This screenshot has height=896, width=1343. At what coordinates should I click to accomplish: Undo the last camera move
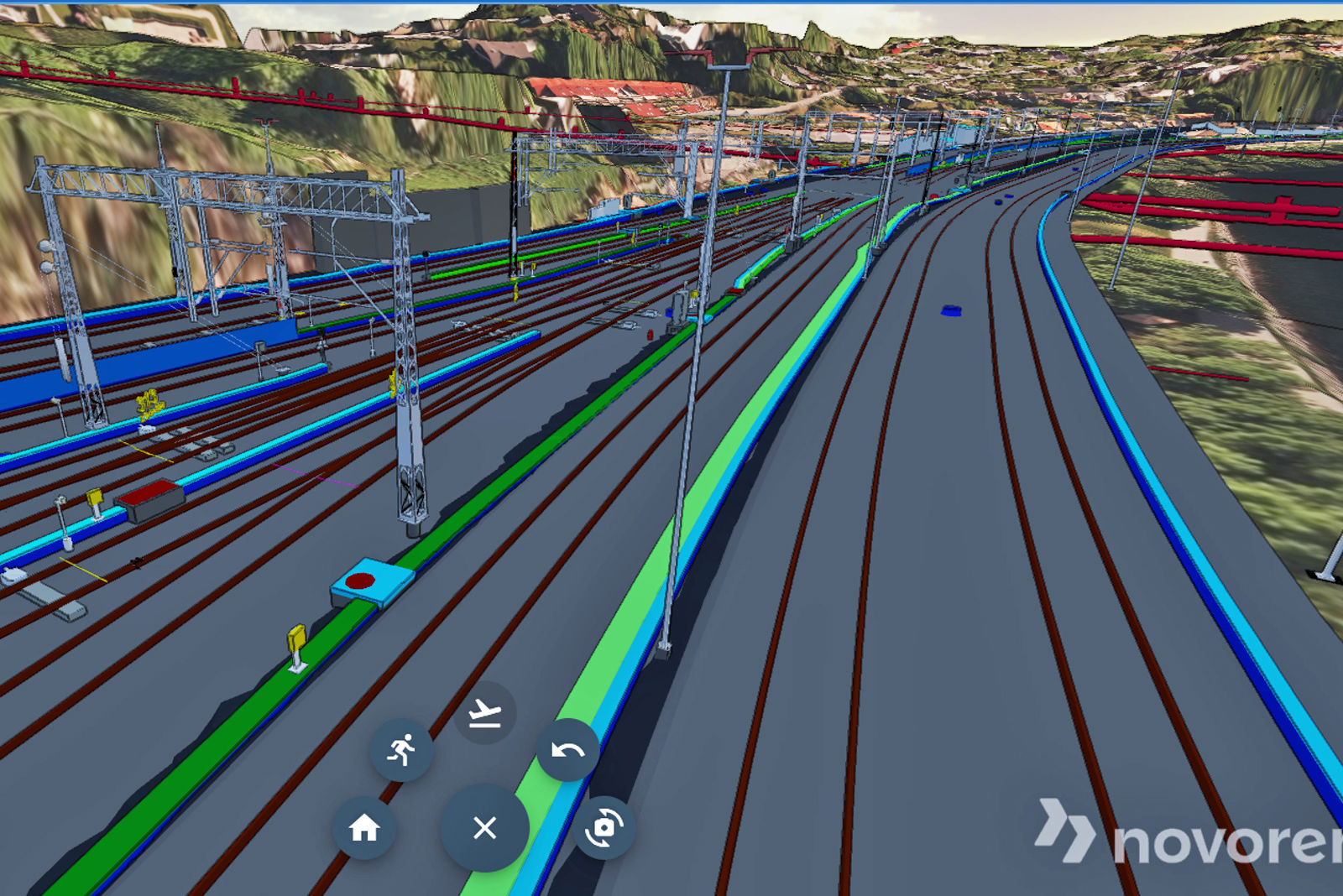click(x=567, y=750)
